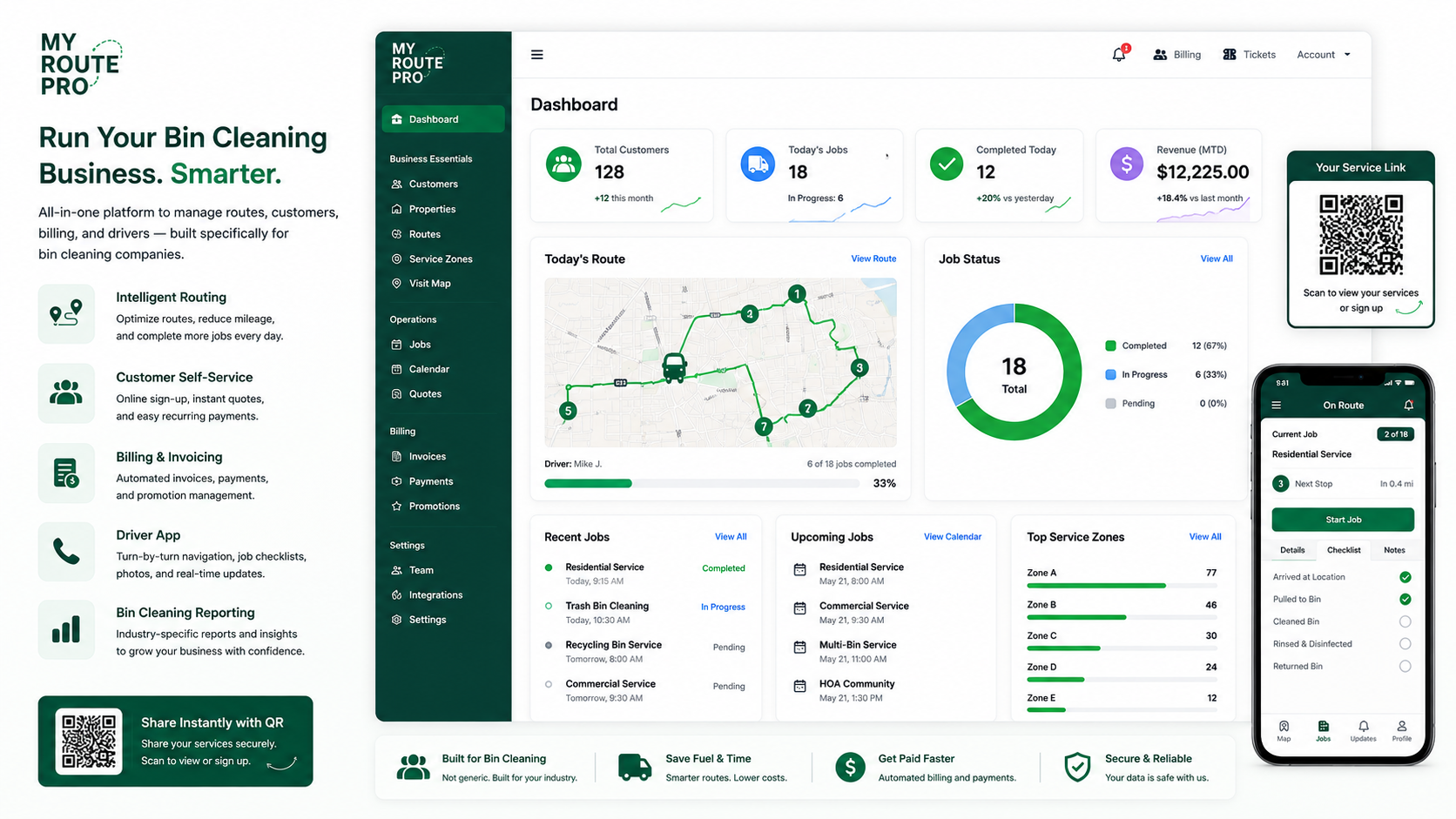Screen dimensions: 1456x819
Task: Open Routes in the sidebar
Action: (424, 234)
